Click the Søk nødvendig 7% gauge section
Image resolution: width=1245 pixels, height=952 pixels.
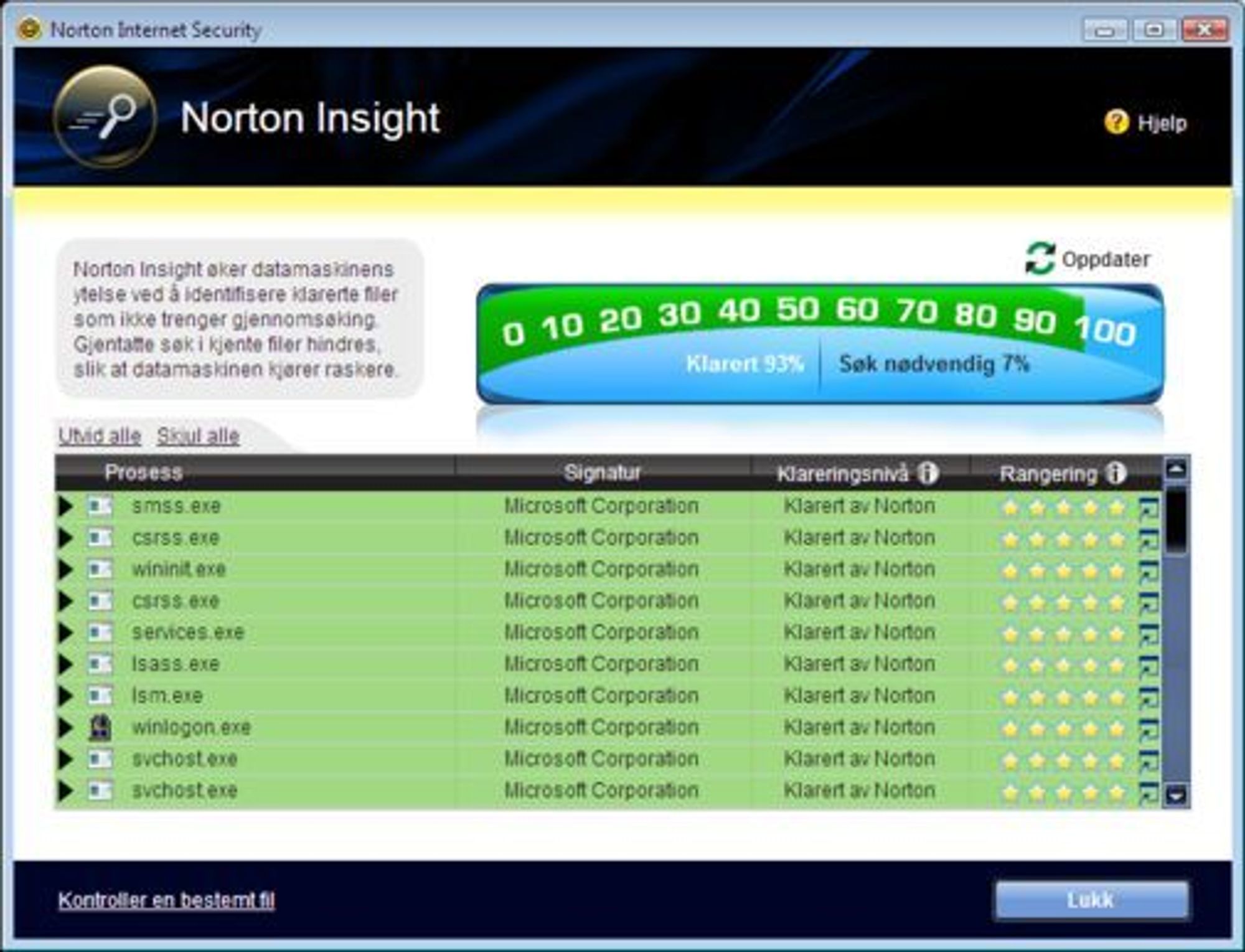[x=934, y=364]
